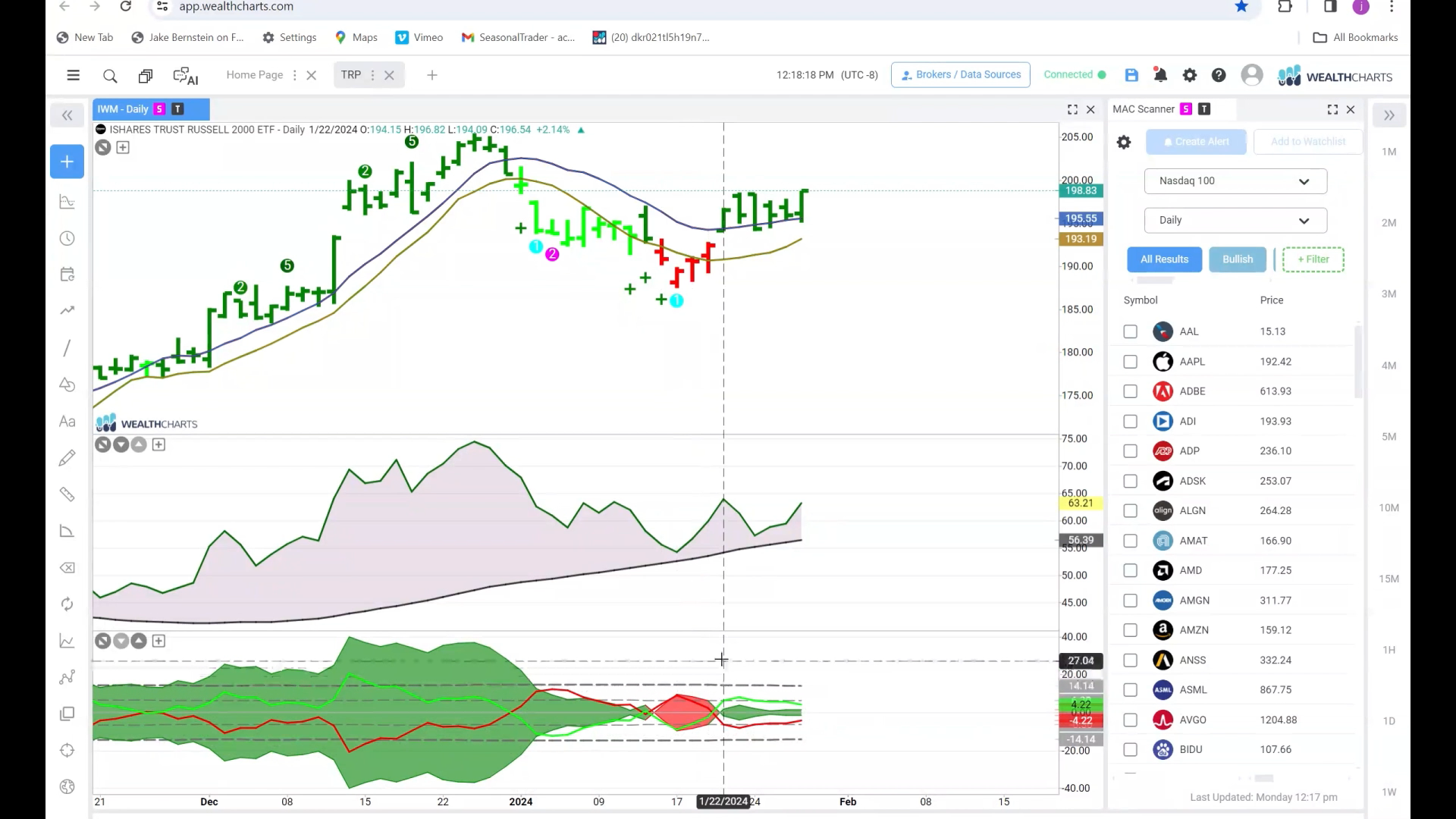Open the user profile avatar
This screenshot has width=1456, height=819.
coord(1252,75)
